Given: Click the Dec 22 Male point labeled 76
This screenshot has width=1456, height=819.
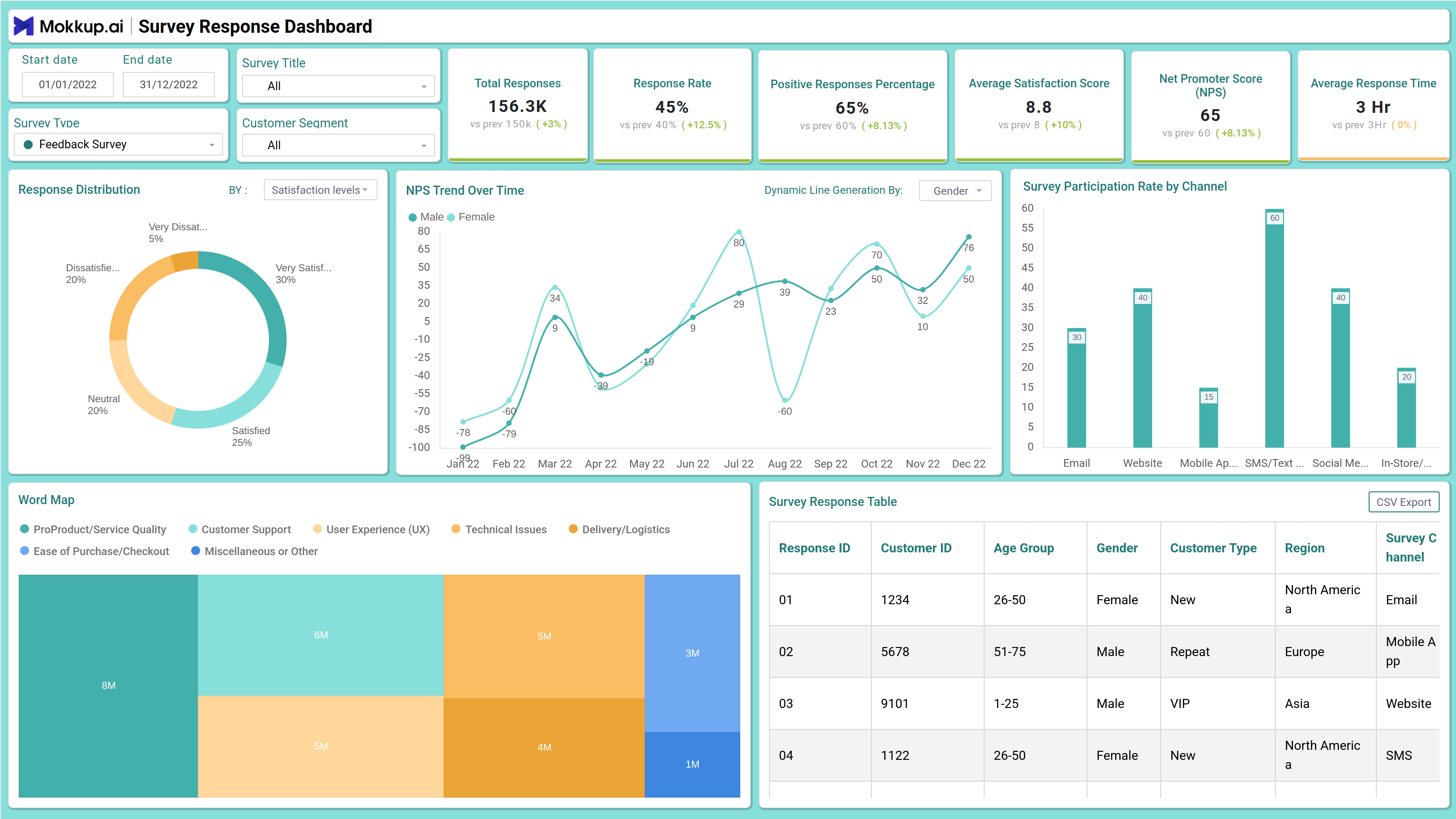Looking at the screenshot, I should coord(968,237).
